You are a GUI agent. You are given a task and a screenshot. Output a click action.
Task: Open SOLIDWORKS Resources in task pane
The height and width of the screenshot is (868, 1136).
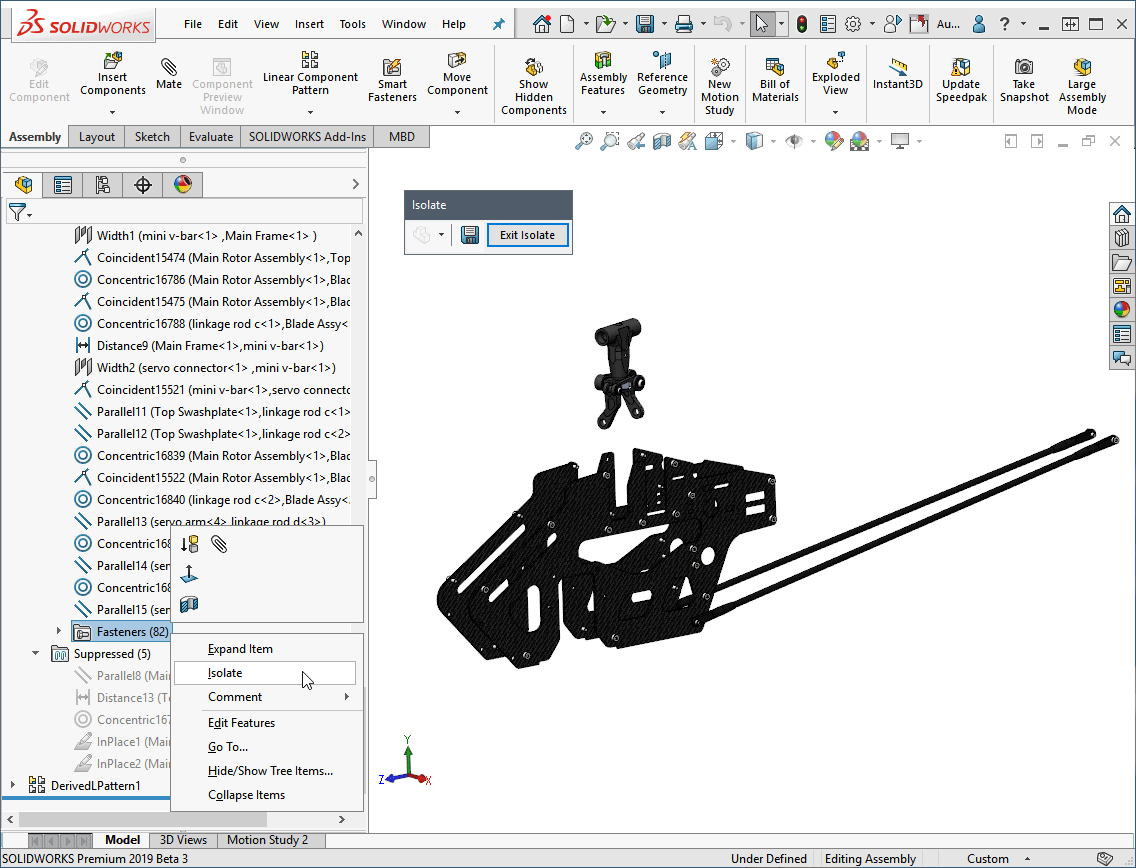1122,214
